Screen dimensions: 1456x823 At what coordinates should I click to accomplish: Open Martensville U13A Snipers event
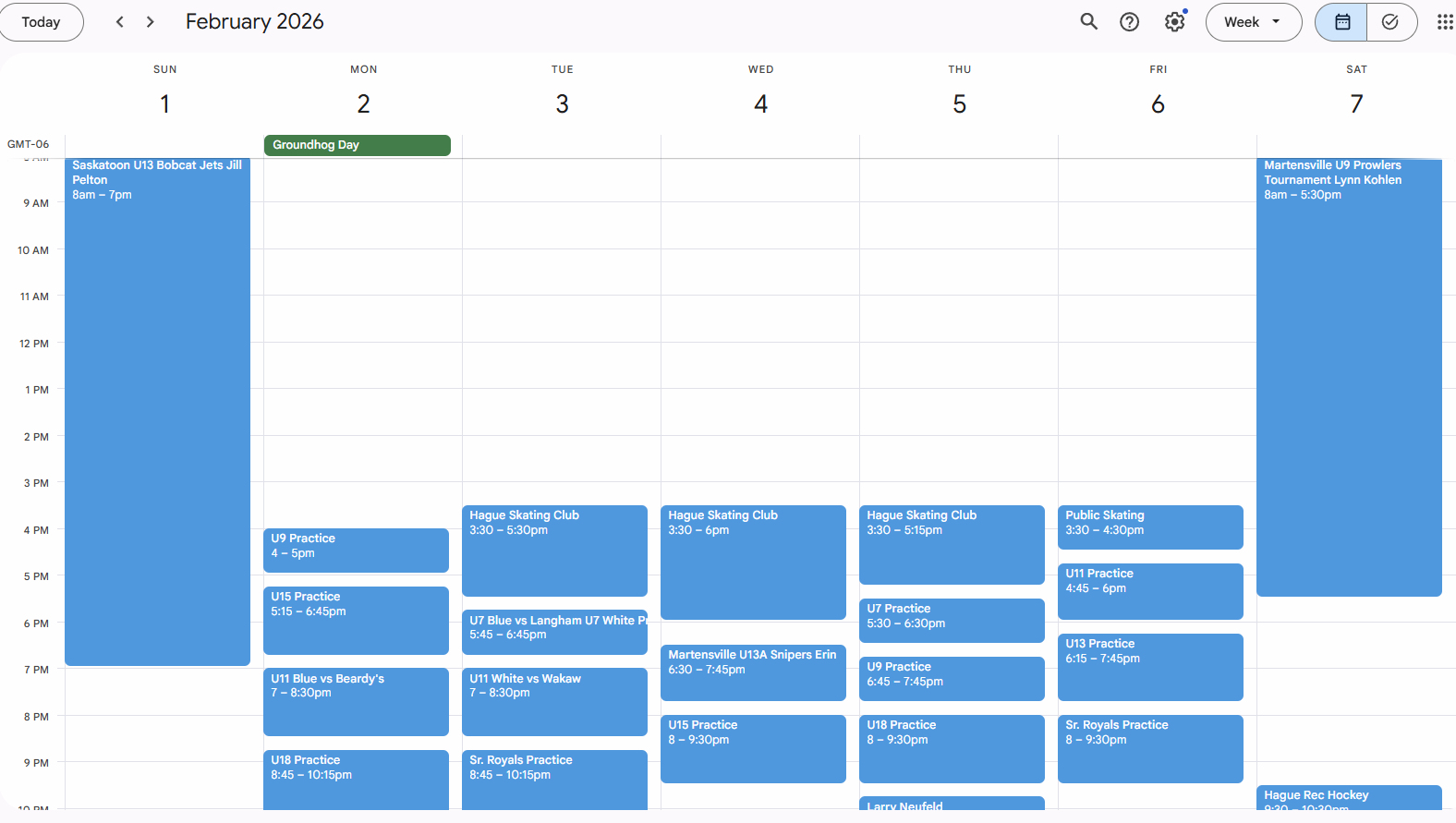tap(752, 672)
